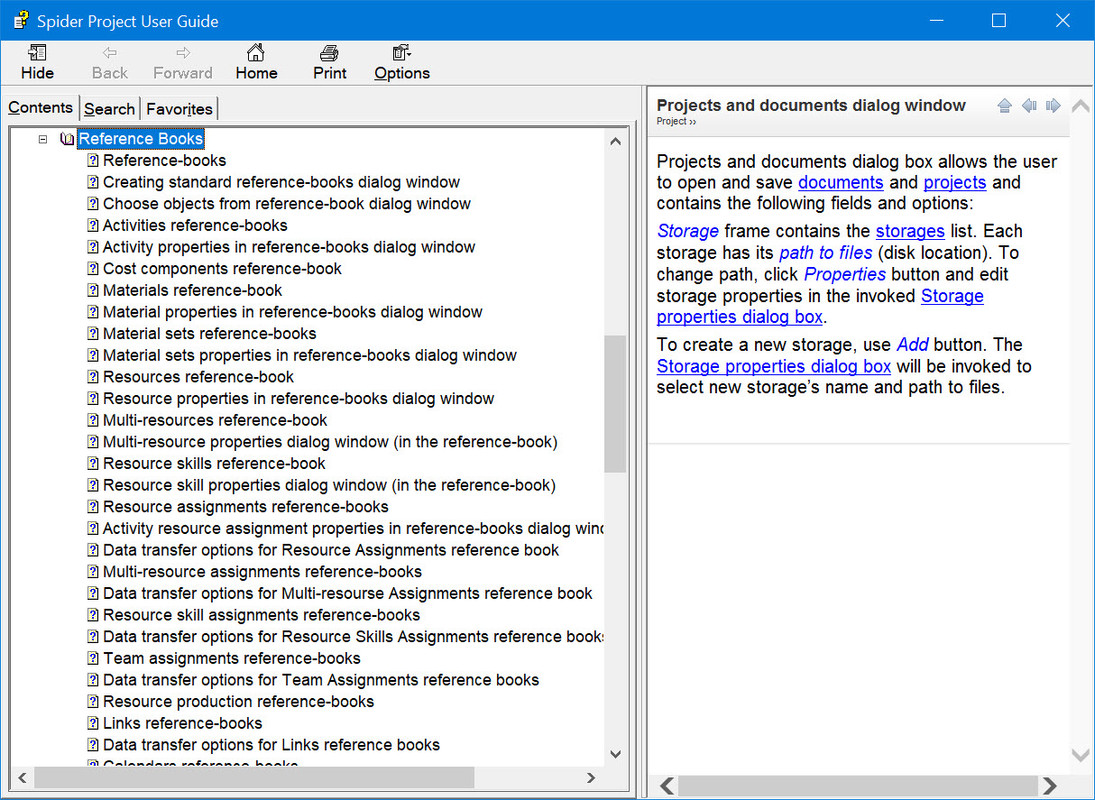Click topic icon beside Materials reference-book
The image size is (1095, 800).
(x=93, y=290)
